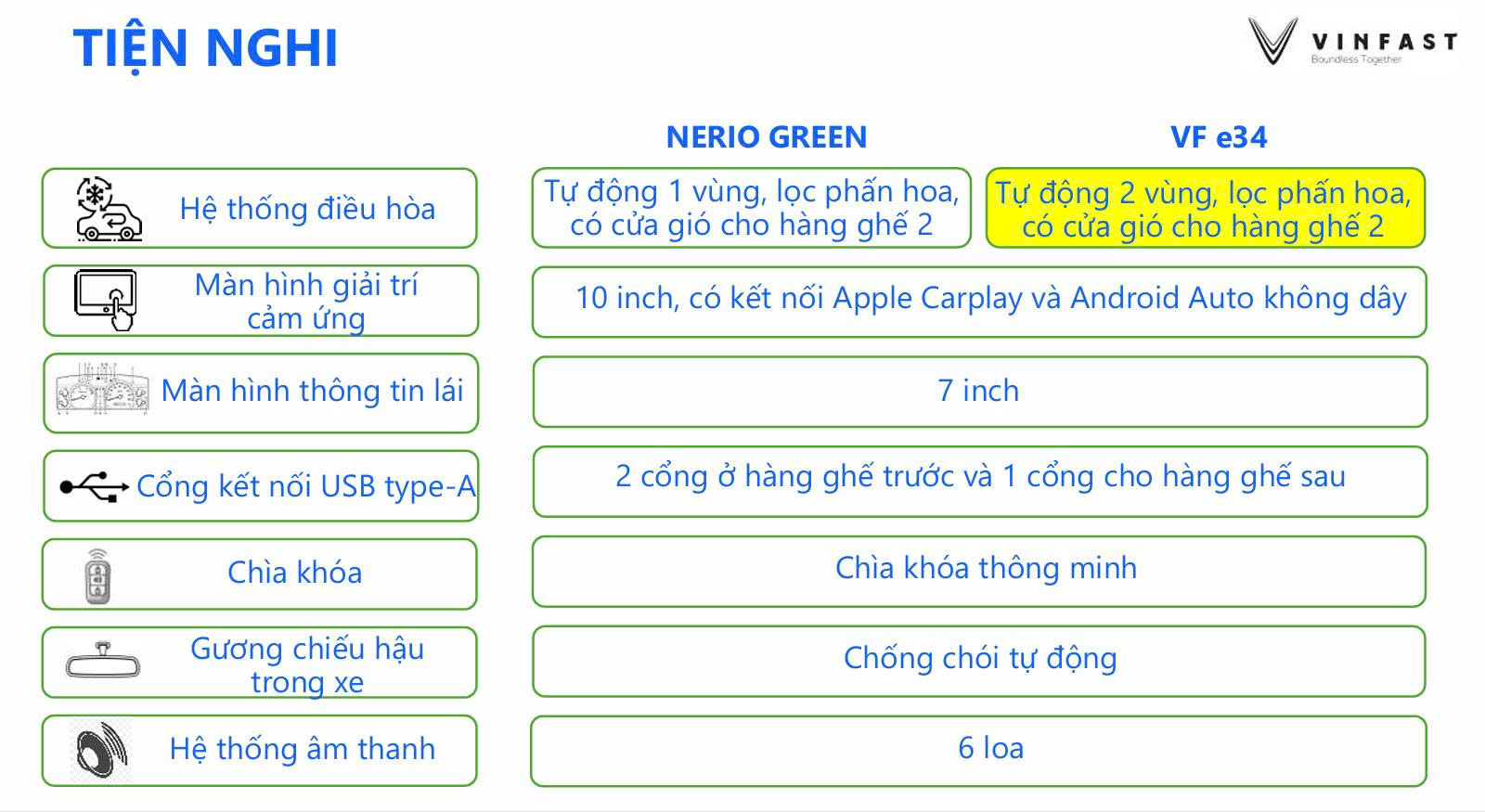Click the USB connector symbol icon
Screen dimensions: 1485x812
click(x=94, y=486)
